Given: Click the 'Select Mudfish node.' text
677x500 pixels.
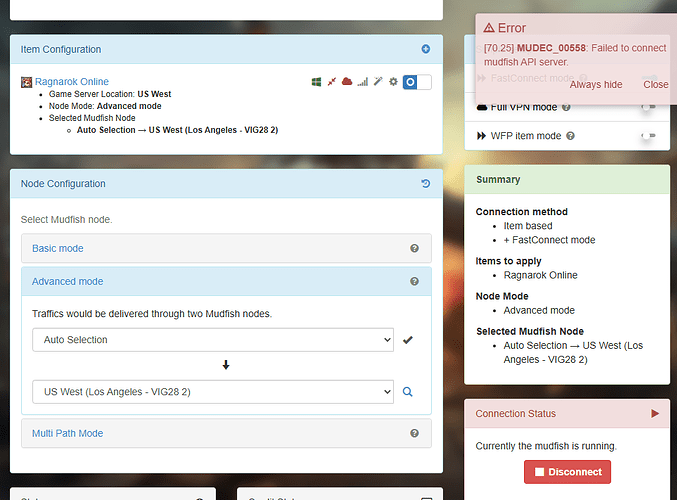Looking at the screenshot, I should tap(66, 219).
